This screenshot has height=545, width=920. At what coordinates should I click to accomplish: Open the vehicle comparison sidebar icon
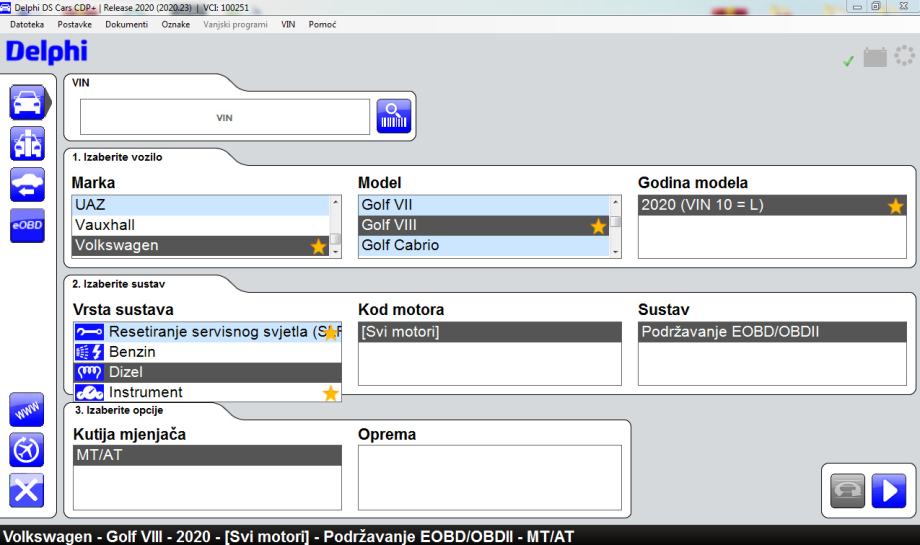tap(28, 144)
